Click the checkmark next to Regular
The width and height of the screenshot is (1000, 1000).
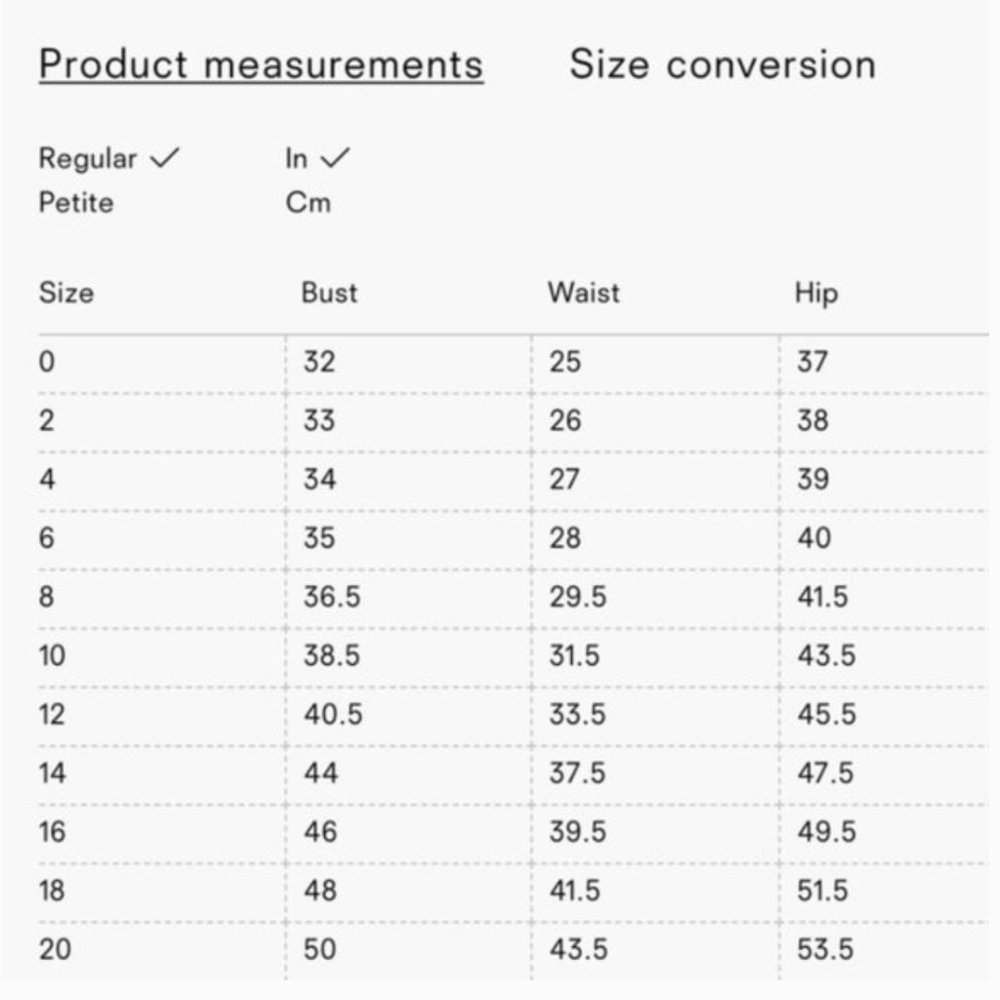pyautogui.click(x=165, y=157)
